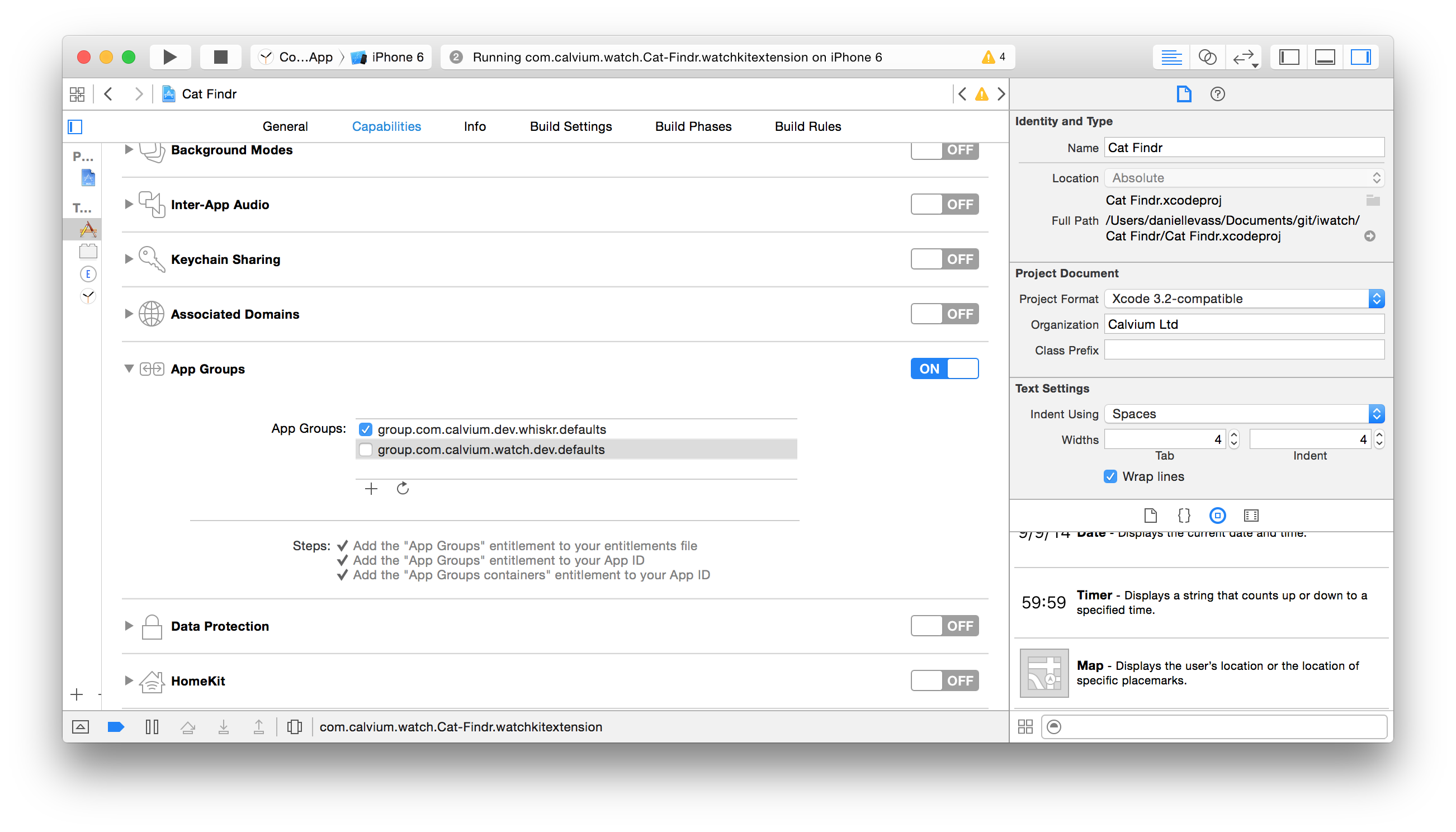Click the Organization text field

(1244, 324)
